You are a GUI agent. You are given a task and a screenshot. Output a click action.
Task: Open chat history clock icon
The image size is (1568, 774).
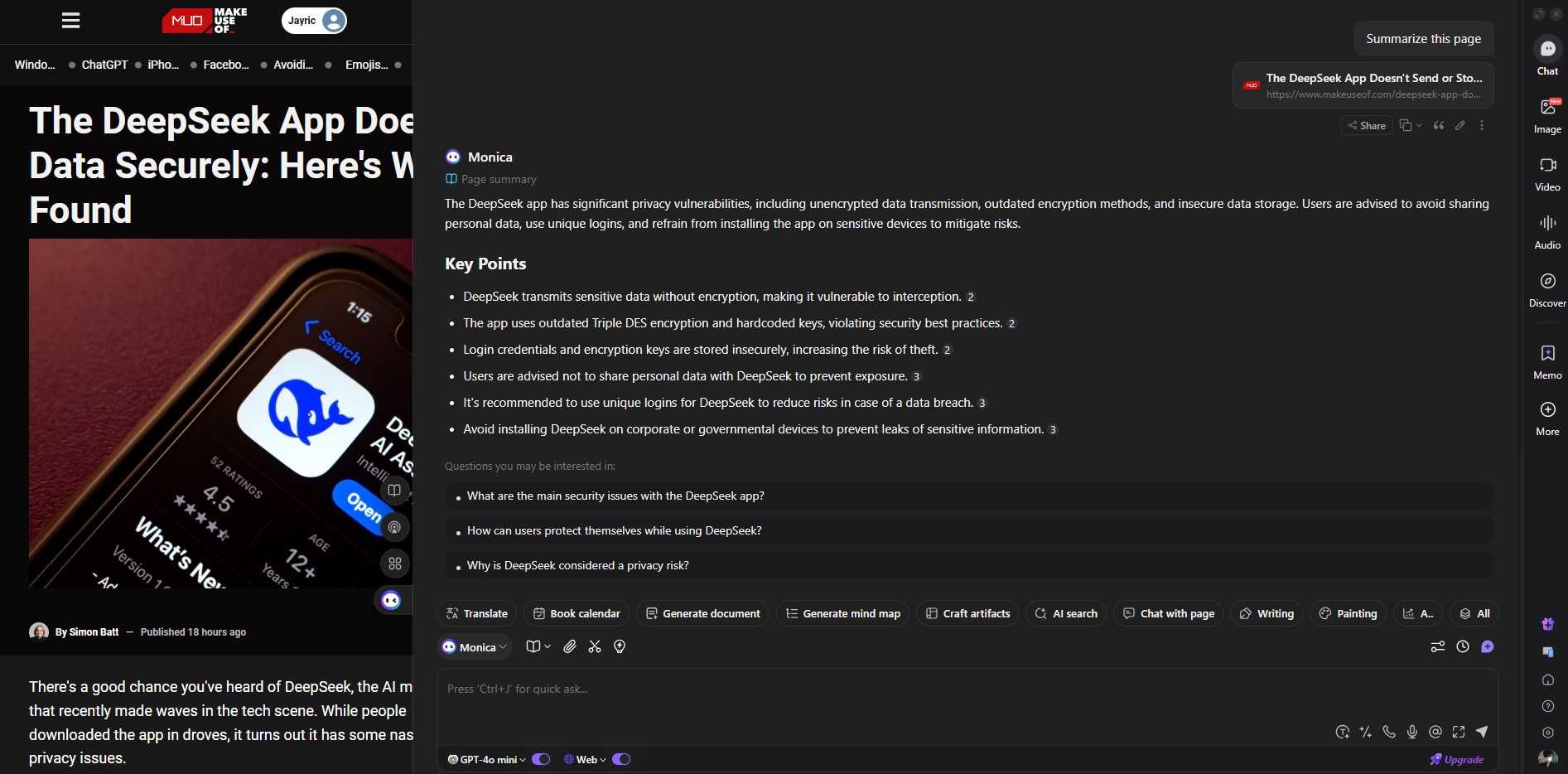click(1463, 646)
